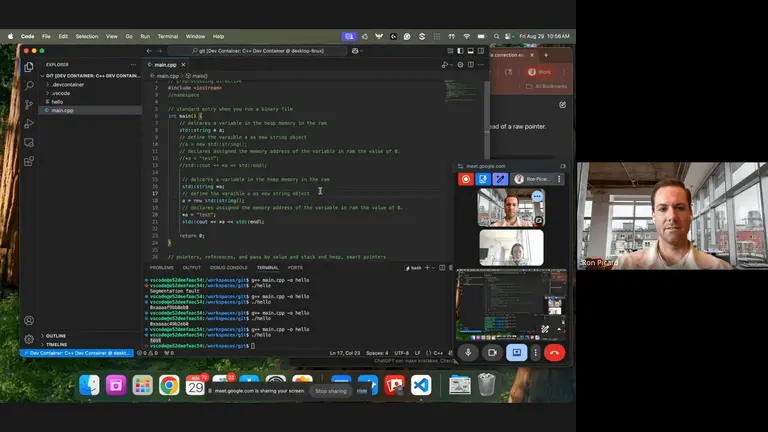768x432 pixels.
Task: Click the UTF-8 encoding indicator
Action: pos(402,353)
